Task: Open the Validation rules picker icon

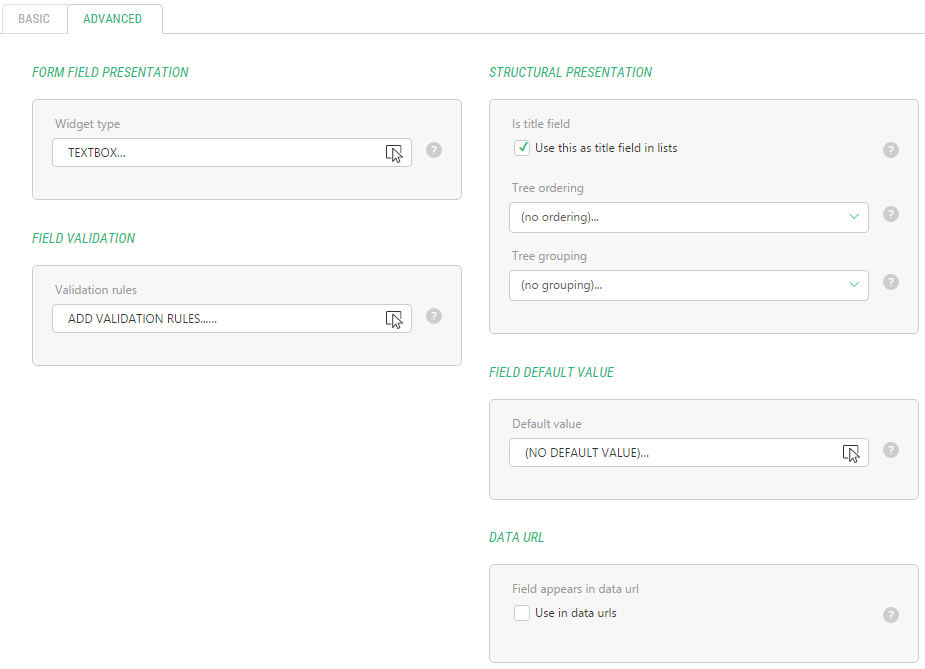Action: [394, 319]
